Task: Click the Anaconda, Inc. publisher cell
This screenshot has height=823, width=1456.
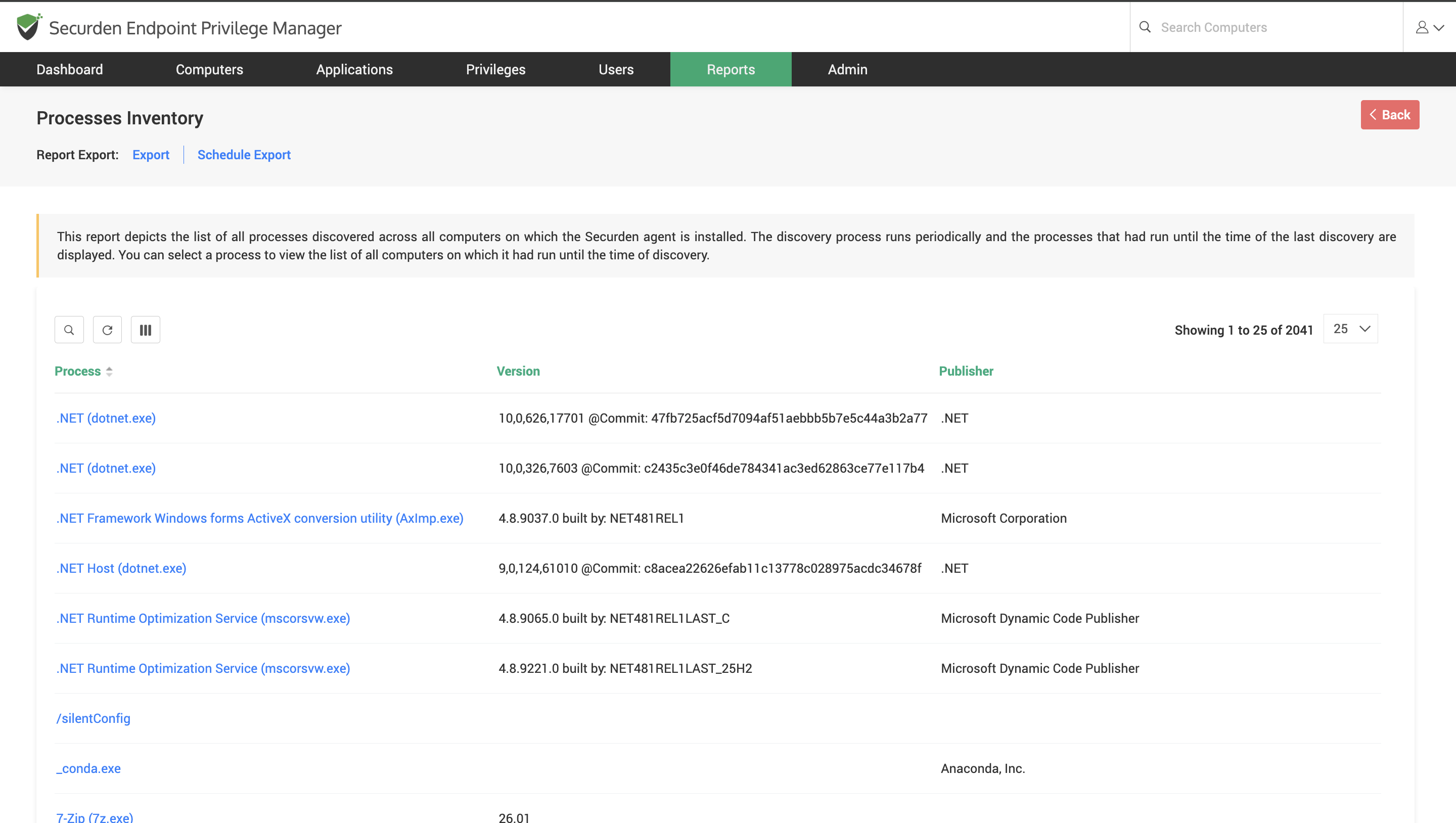Action: [983, 768]
